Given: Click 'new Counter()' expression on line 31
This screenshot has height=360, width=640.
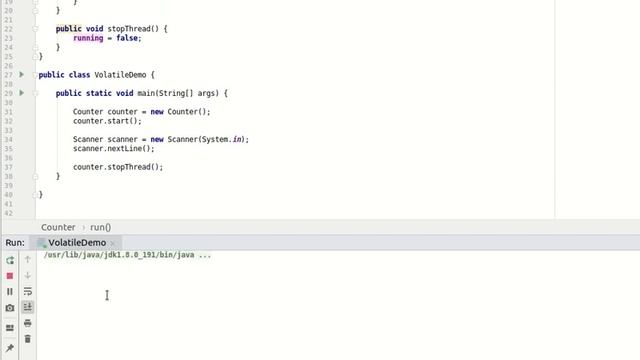Looking at the screenshot, I should click(x=178, y=112).
